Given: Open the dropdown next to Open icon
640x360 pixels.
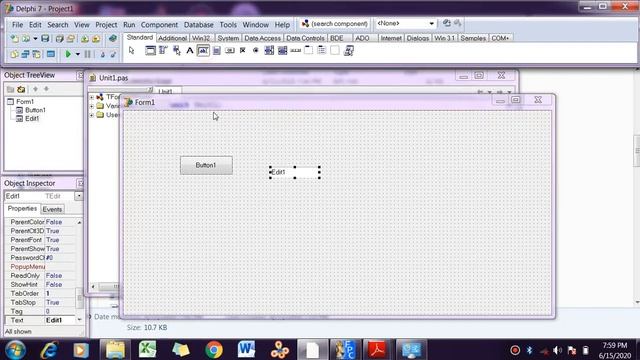Looking at the screenshot, I should tap(35, 39).
